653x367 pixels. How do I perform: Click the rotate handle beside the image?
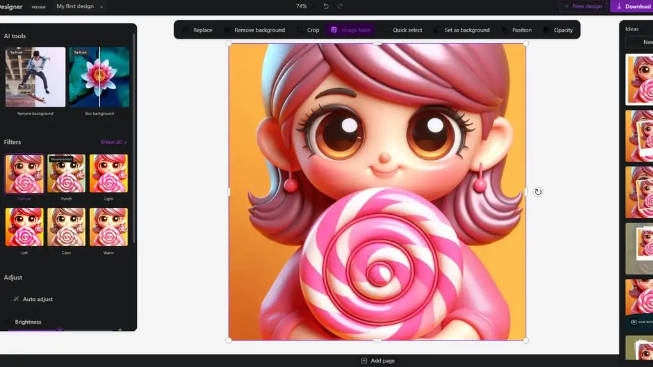[x=538, y=192]
